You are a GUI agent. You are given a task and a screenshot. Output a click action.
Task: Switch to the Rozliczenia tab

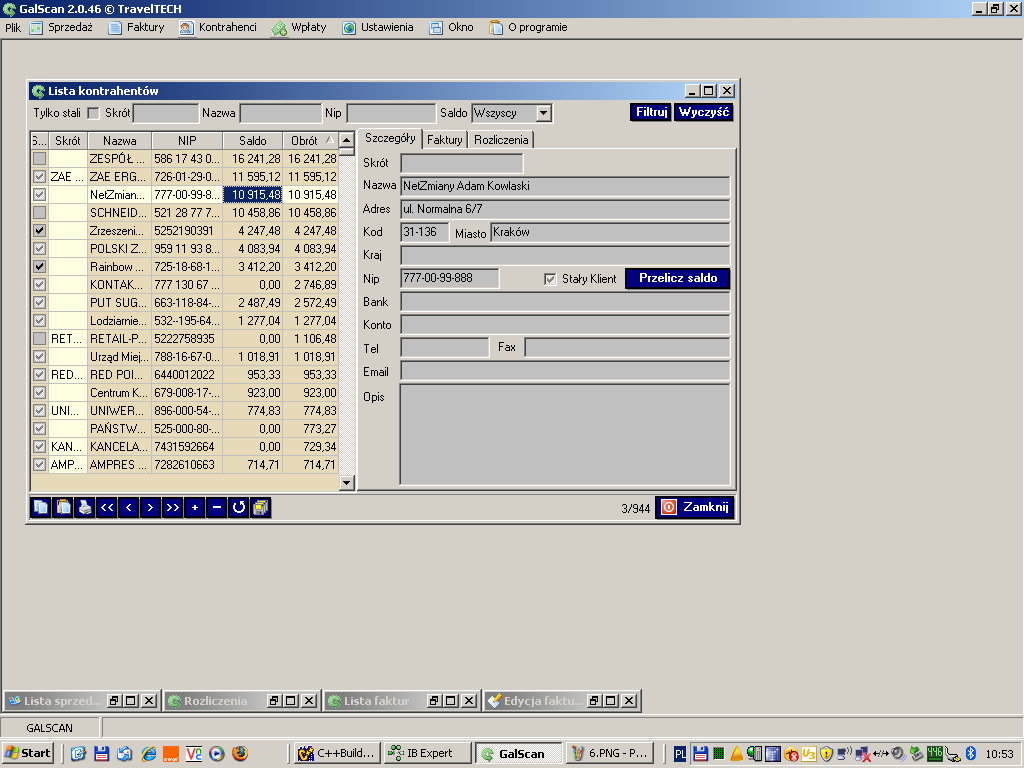[x=501, y=140]
